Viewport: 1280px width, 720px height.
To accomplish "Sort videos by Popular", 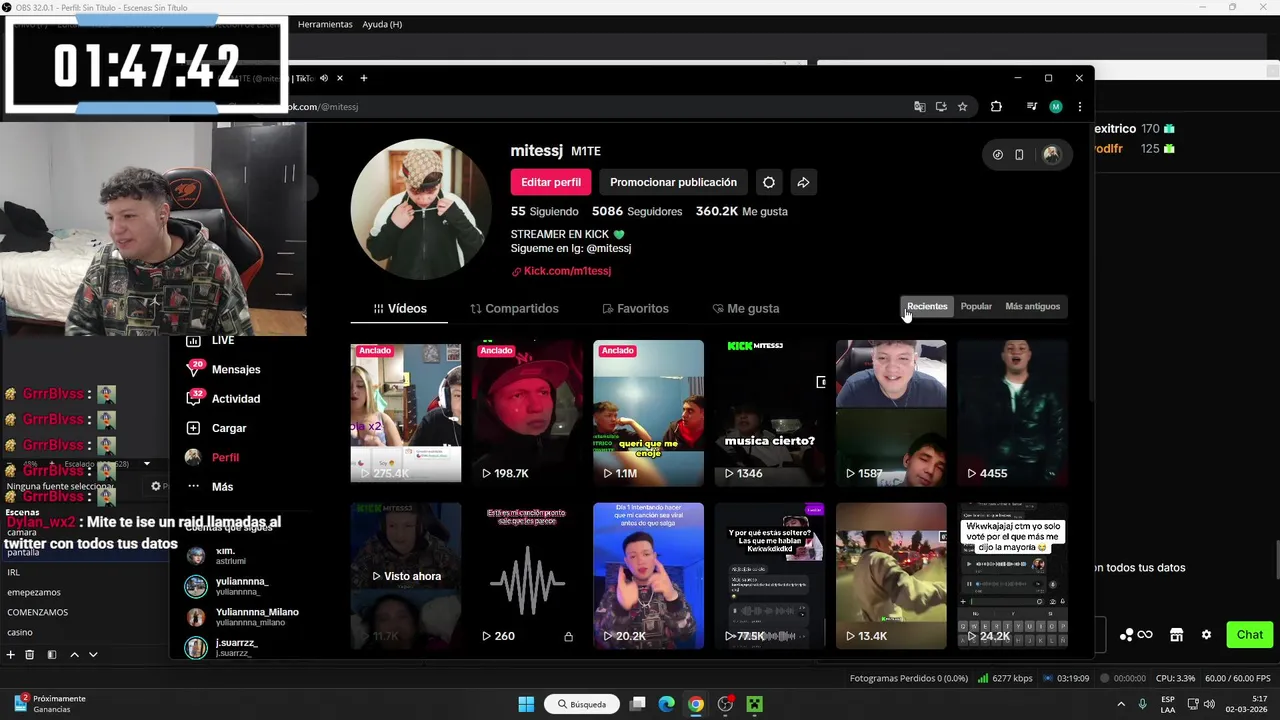I will (976, 307).
